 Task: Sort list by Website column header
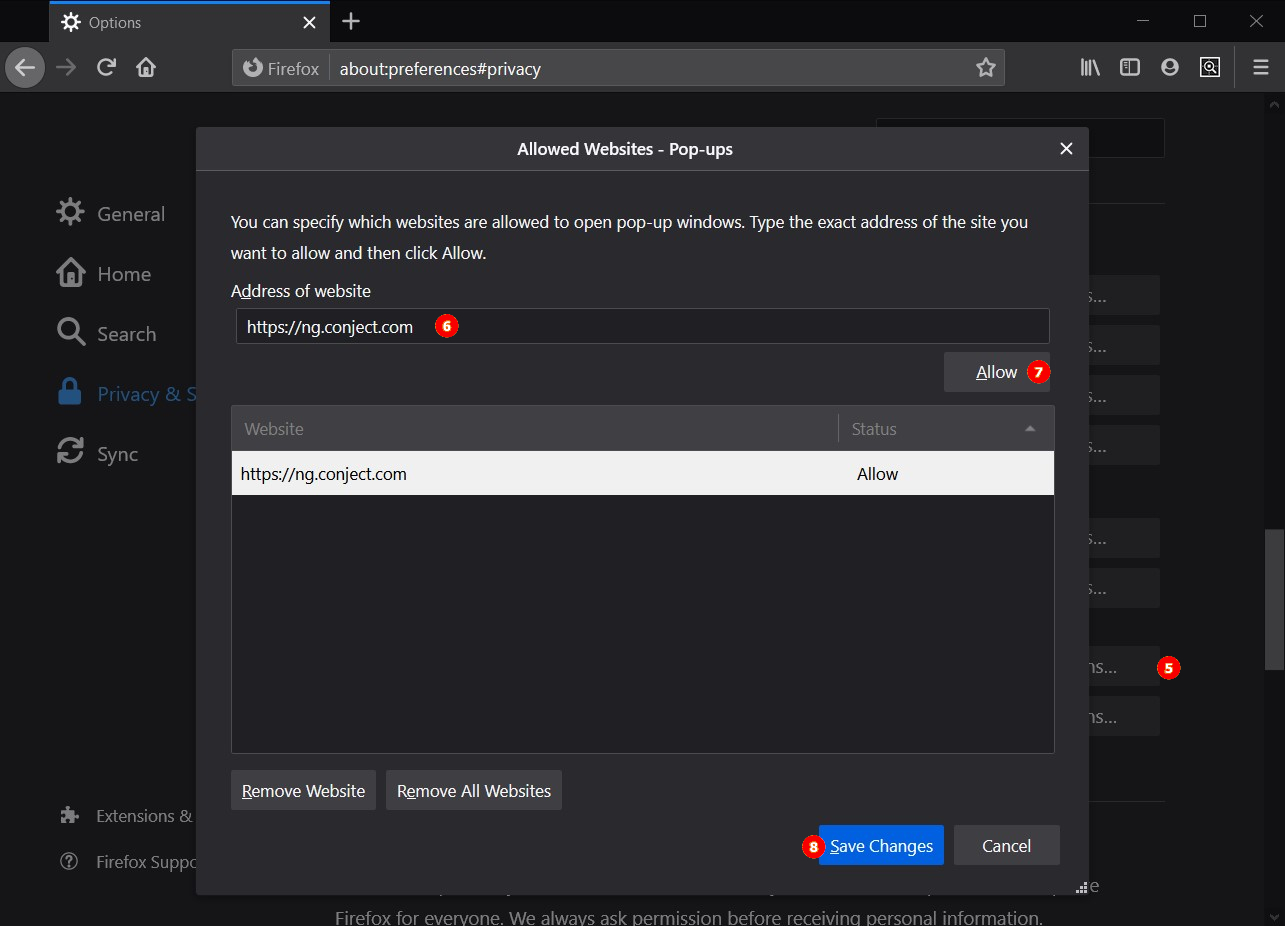(534, 429)
